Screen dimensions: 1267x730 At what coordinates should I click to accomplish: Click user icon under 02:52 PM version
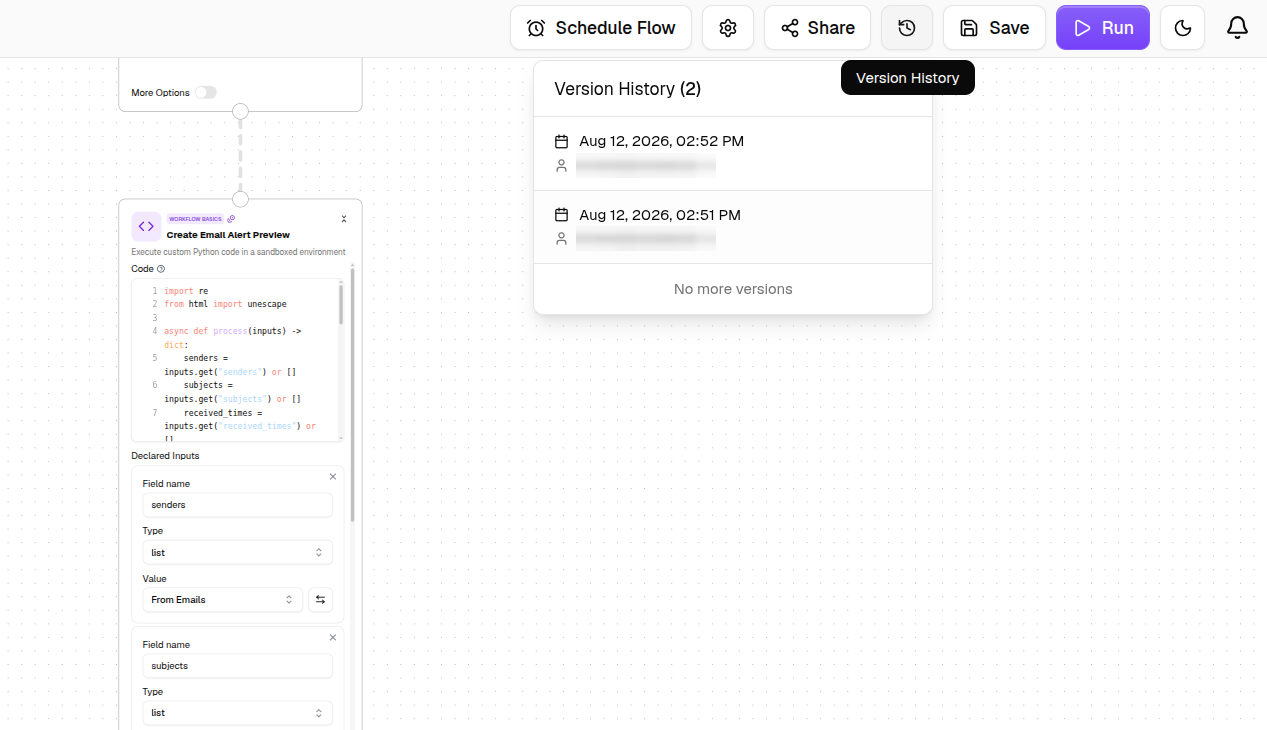(561, 166)
